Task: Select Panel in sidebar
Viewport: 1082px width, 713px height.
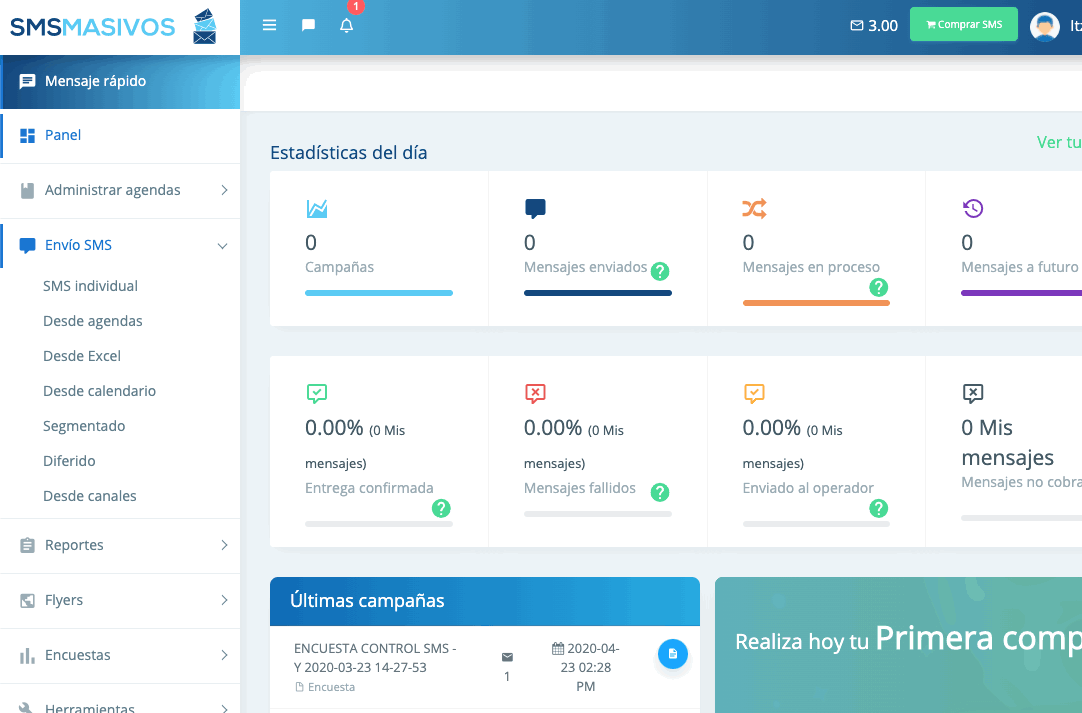Action: (x=120, y=135)
